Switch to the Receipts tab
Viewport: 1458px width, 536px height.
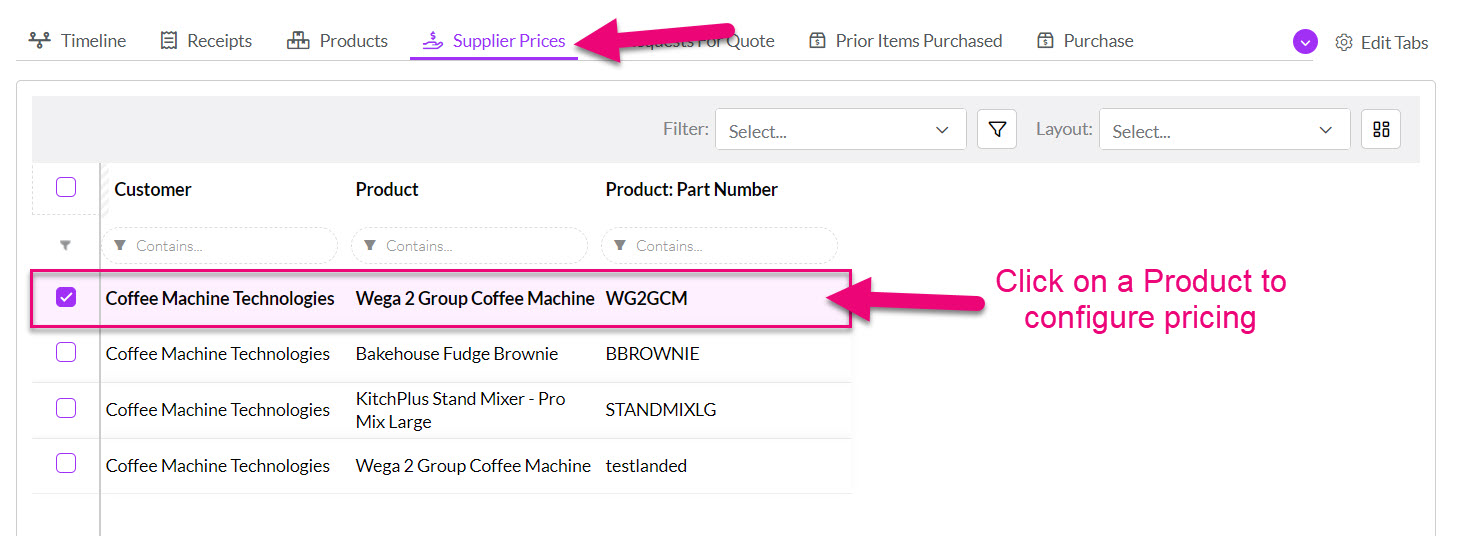pyautogui.click(x=206, y=41)
